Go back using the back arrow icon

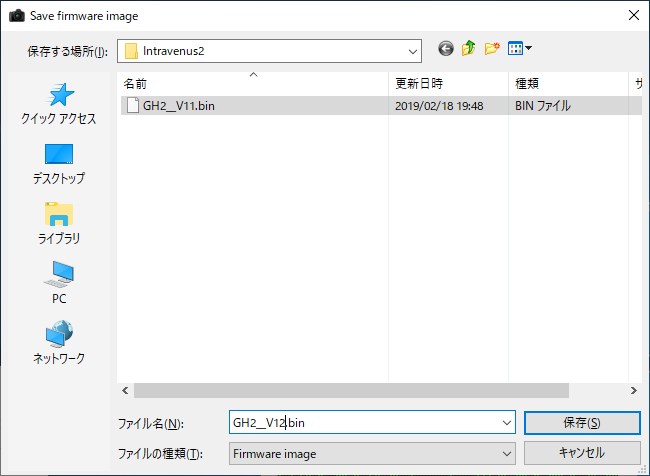(x=446, y=49)
